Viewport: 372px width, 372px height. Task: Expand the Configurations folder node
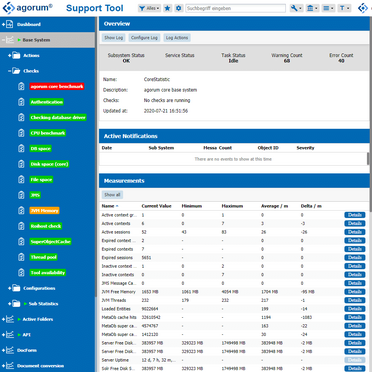coord(10,288)
